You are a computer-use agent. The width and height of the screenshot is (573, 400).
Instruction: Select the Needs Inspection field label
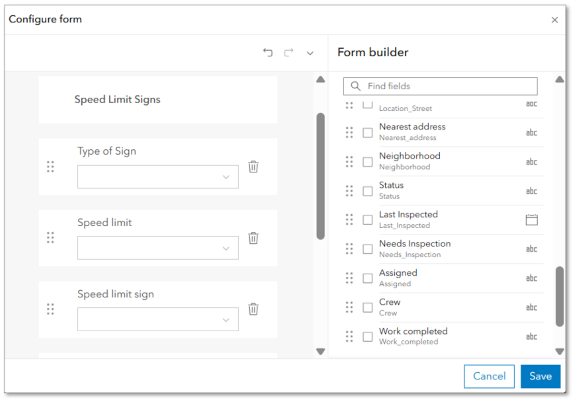pos(415,244)
